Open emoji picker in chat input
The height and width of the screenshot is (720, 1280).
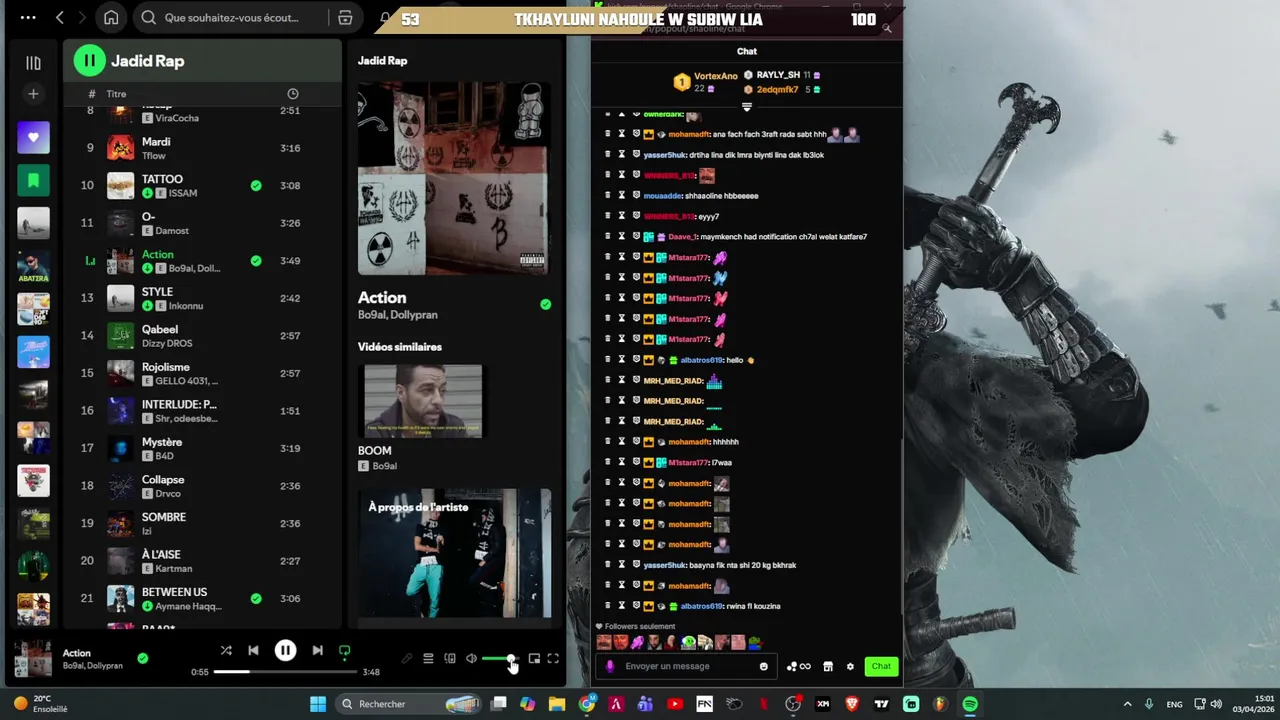click(x=763, y=666)
